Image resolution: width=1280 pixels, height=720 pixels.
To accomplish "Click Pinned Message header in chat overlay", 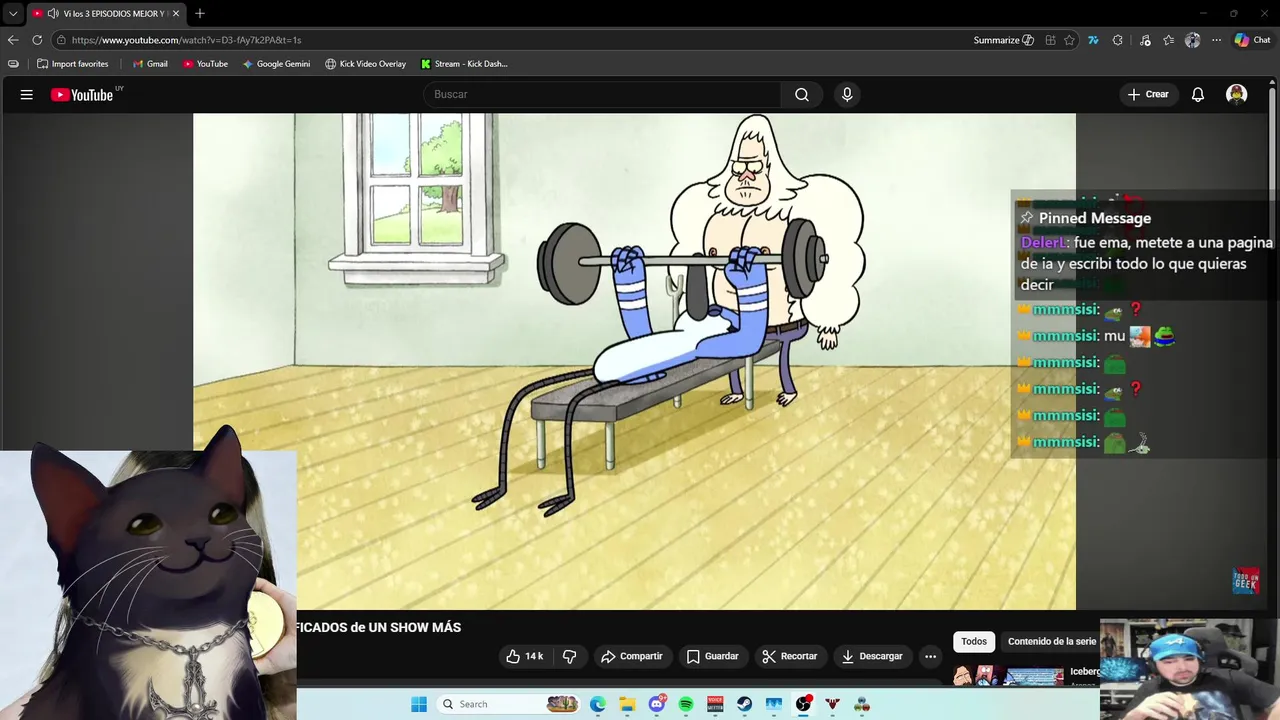I will click(1094, 218).
